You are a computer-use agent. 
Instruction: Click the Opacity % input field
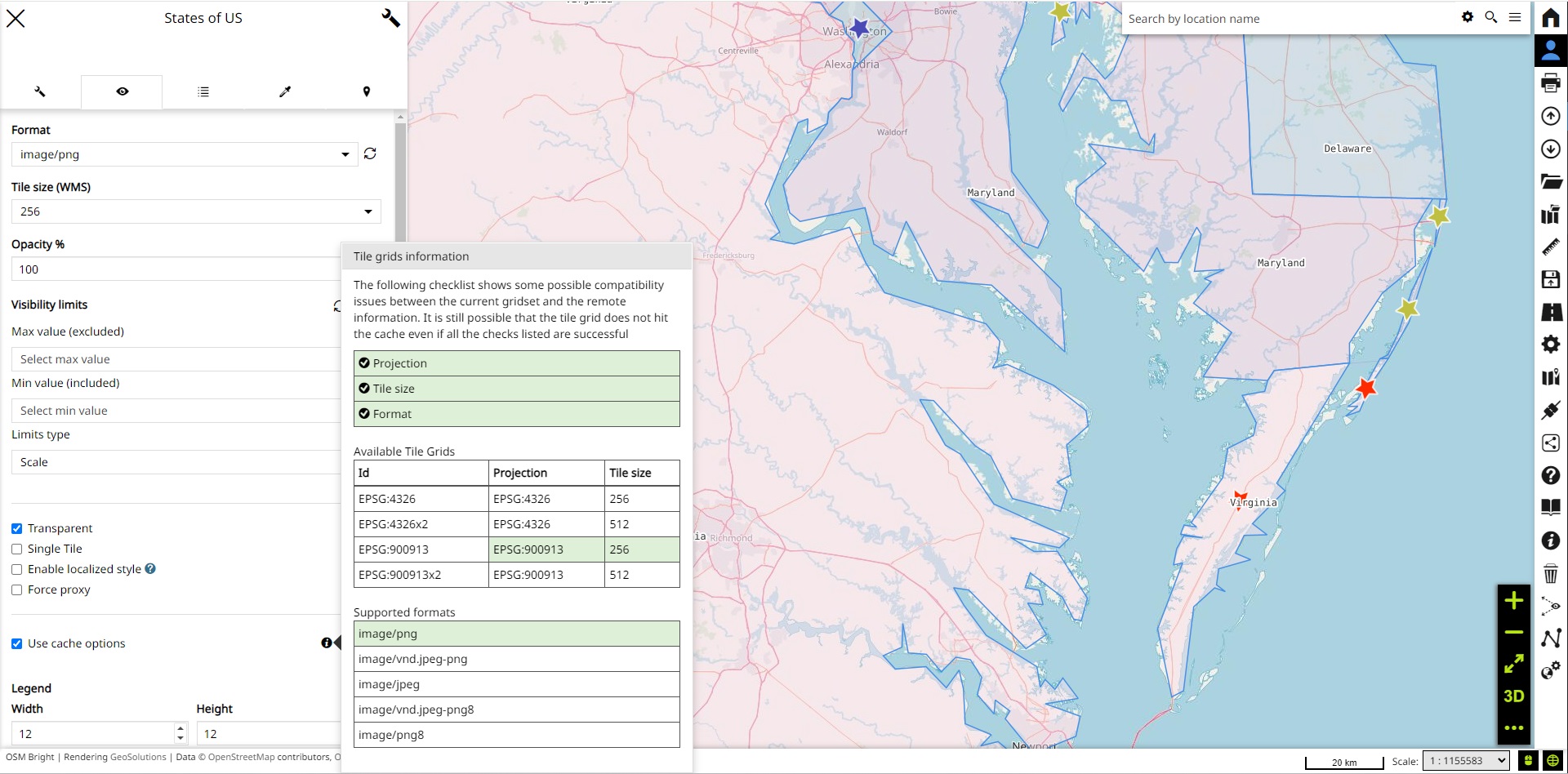(176, 269)
